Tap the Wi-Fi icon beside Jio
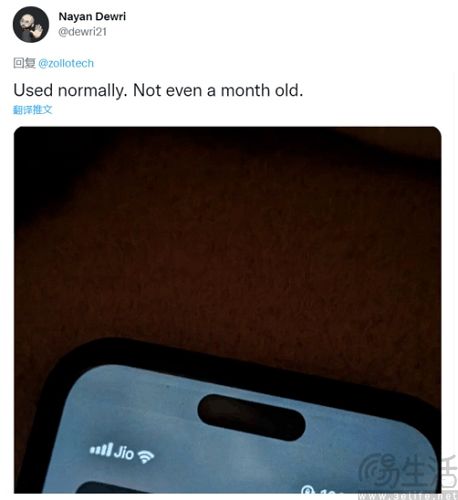This screenshot has height=500, width=458. click(146, 456)
